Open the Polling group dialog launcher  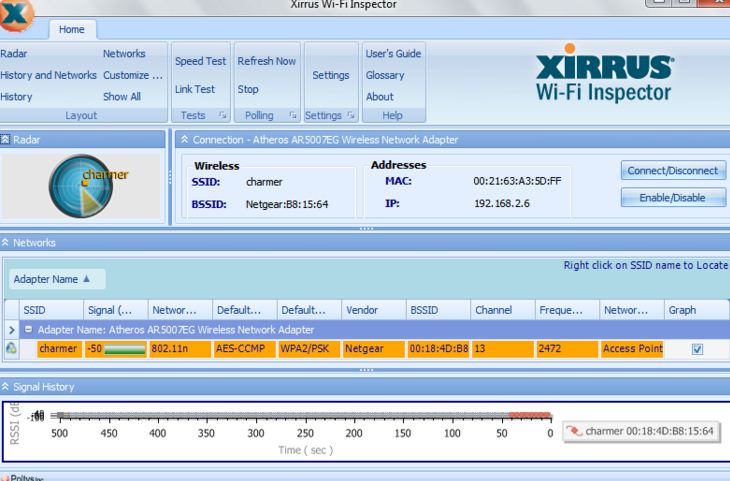(290, 116)
